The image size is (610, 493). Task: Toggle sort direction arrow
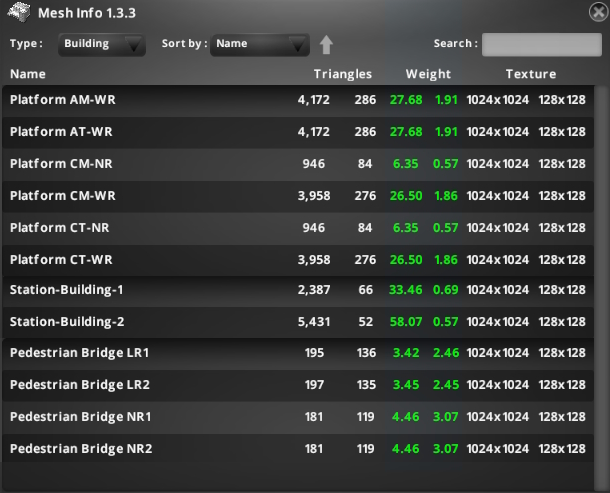tap(326, 44)
